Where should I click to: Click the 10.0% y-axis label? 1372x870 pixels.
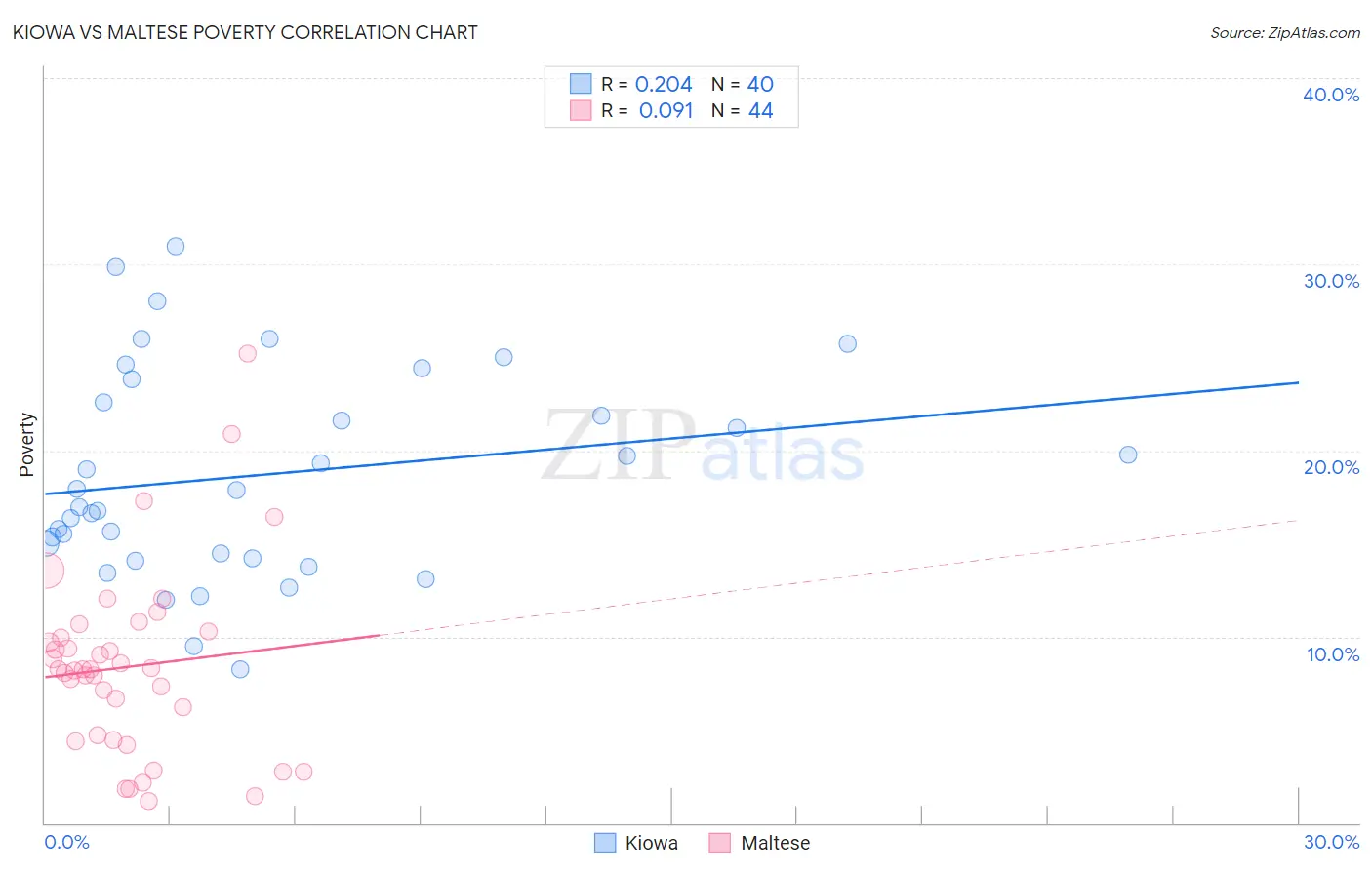(1333, 654)
